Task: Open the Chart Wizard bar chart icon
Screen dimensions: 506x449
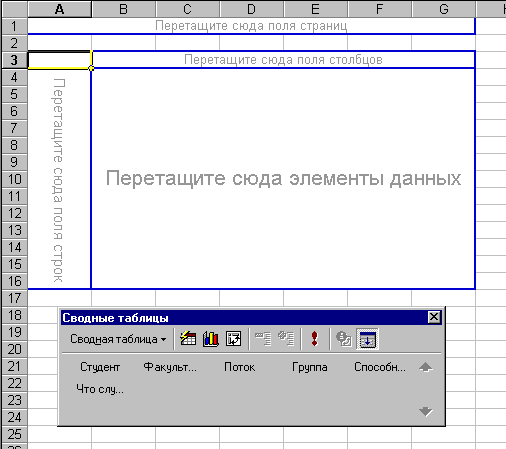Action: click(211, 339)
